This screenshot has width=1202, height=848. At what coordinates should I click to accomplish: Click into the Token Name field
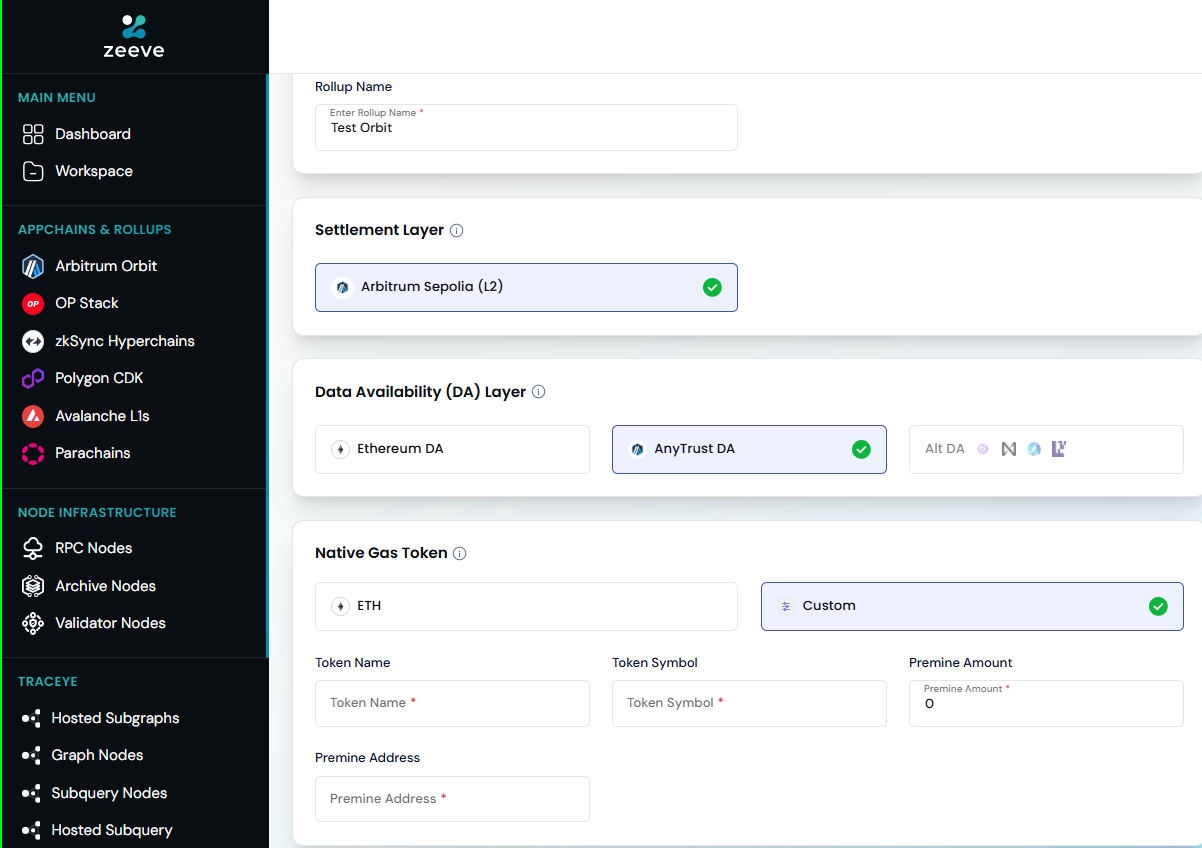pos(452,703)
